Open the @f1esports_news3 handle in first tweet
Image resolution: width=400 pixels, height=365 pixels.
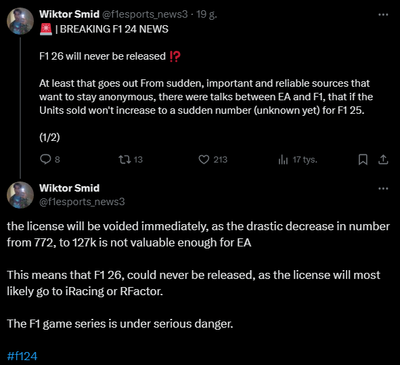(147, 14)
